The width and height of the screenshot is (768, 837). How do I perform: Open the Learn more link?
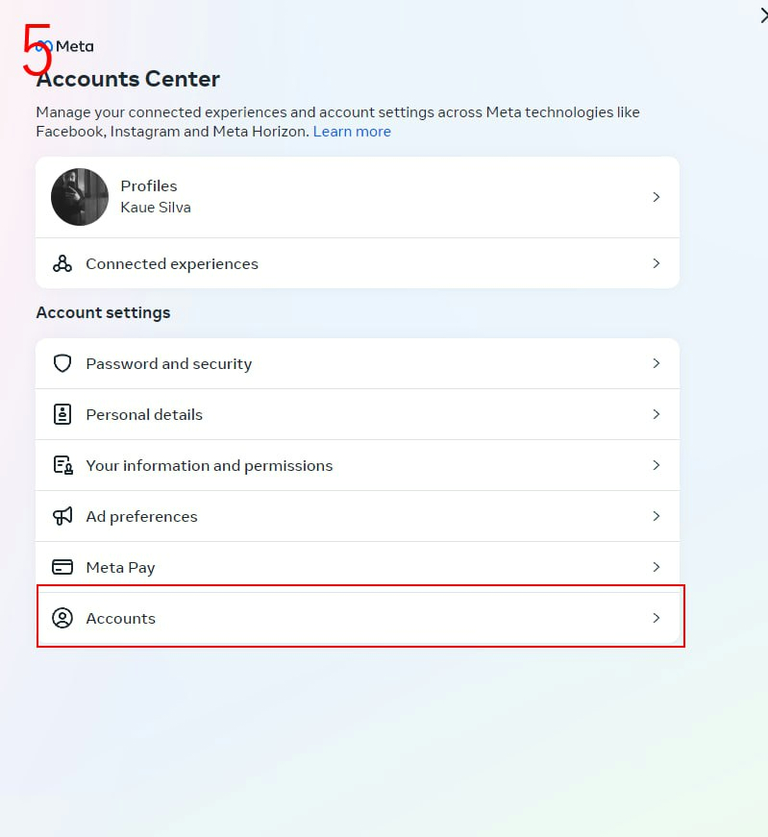pos(352,132)
